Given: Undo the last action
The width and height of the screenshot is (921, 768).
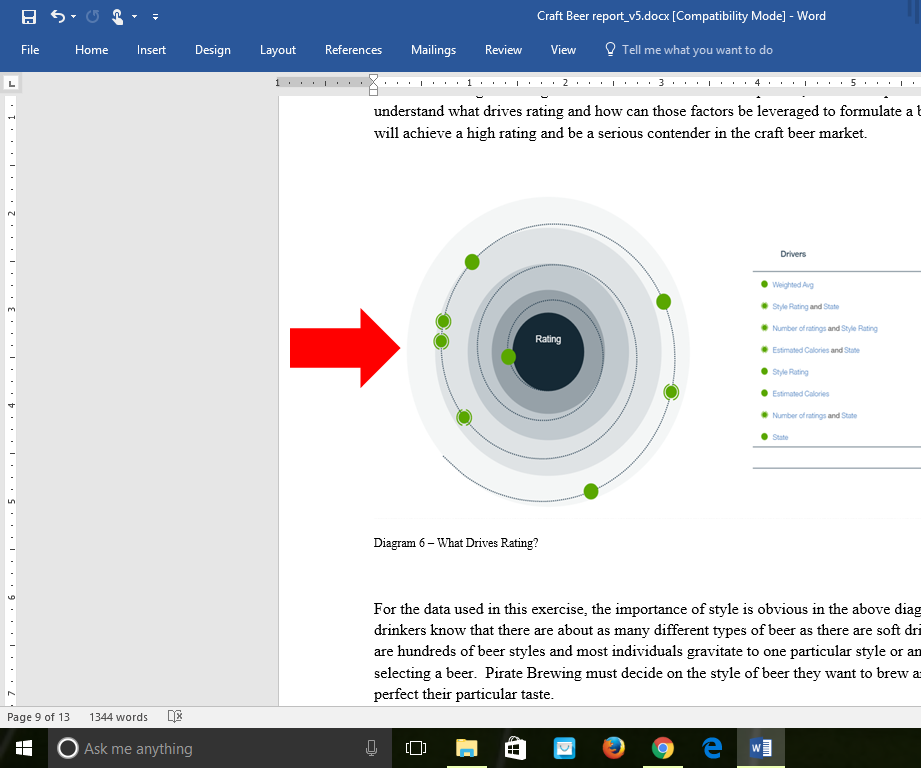Looking at the screenshot, I should 57,16.
